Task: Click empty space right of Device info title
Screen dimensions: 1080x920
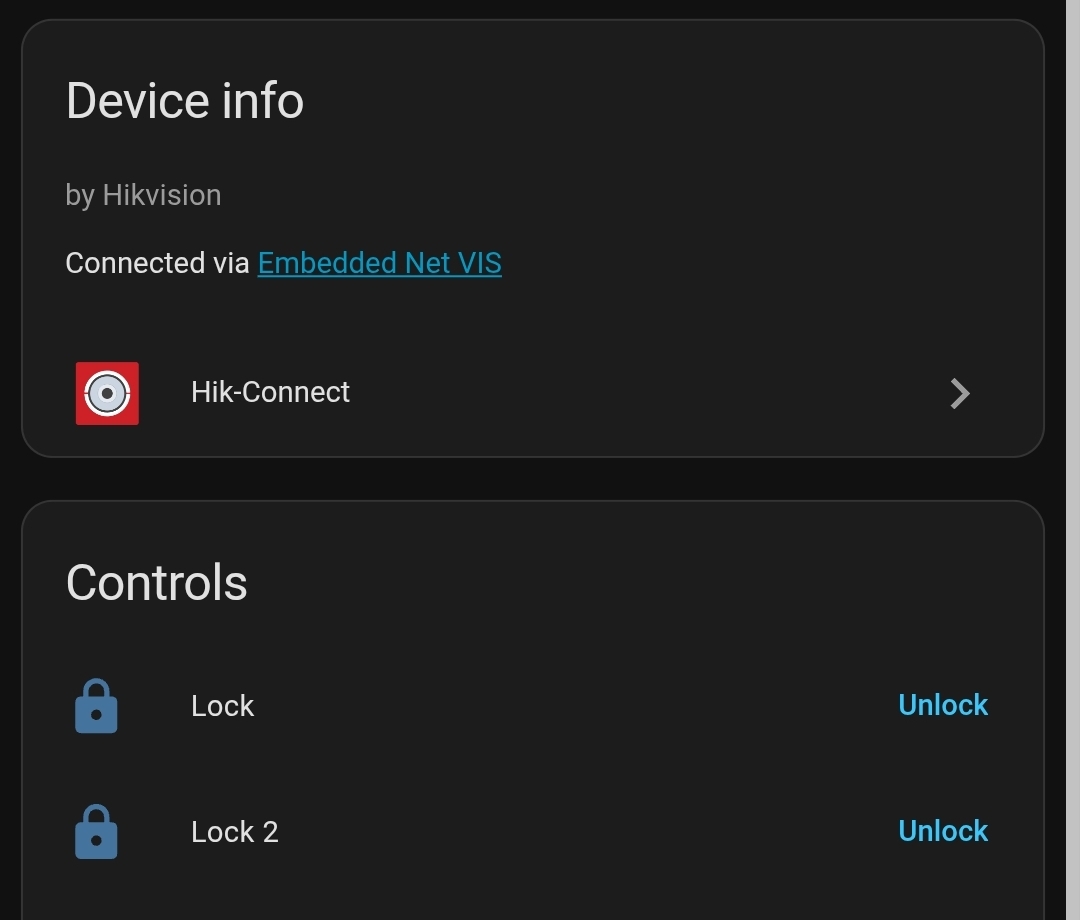Action: point(650,101)
